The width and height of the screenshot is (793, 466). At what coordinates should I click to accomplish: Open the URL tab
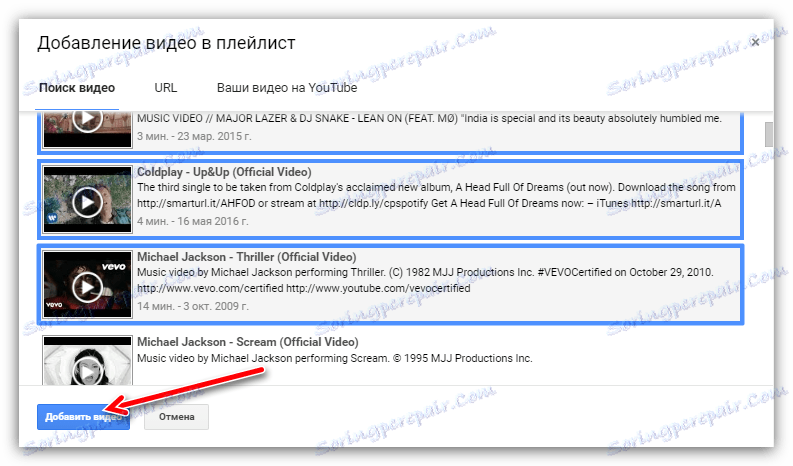tap(166, 88)
